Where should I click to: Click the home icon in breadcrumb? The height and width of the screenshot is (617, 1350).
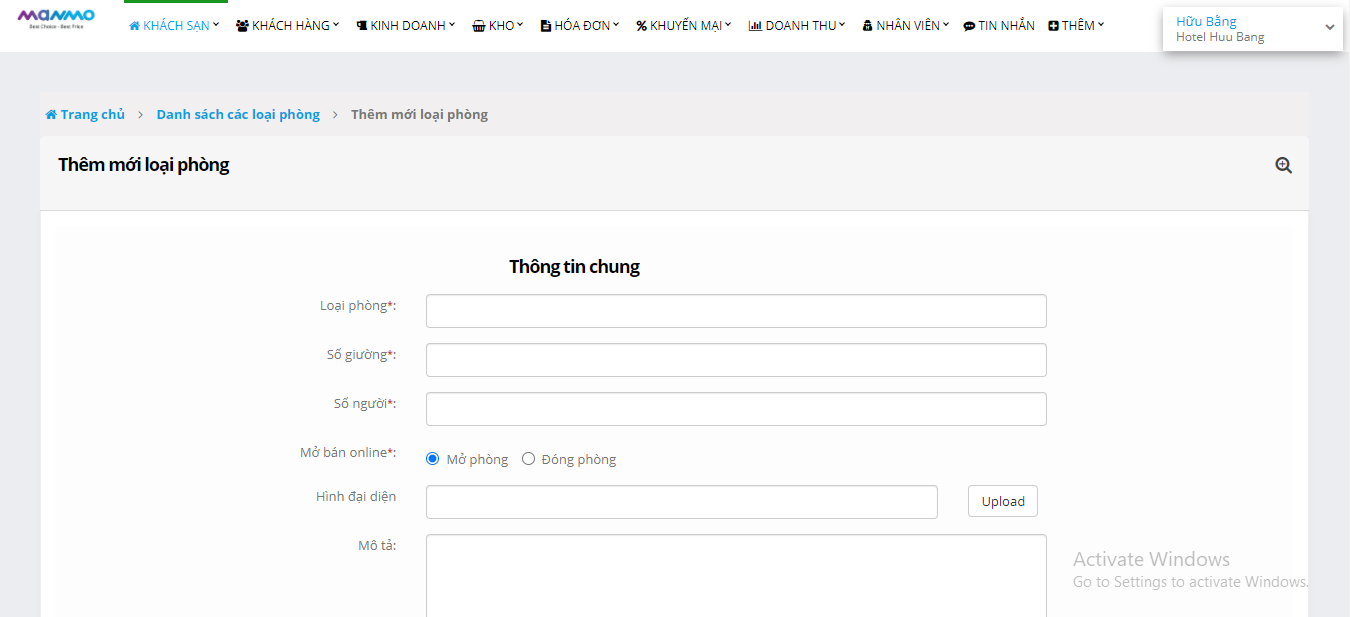[x=51, y=115]
